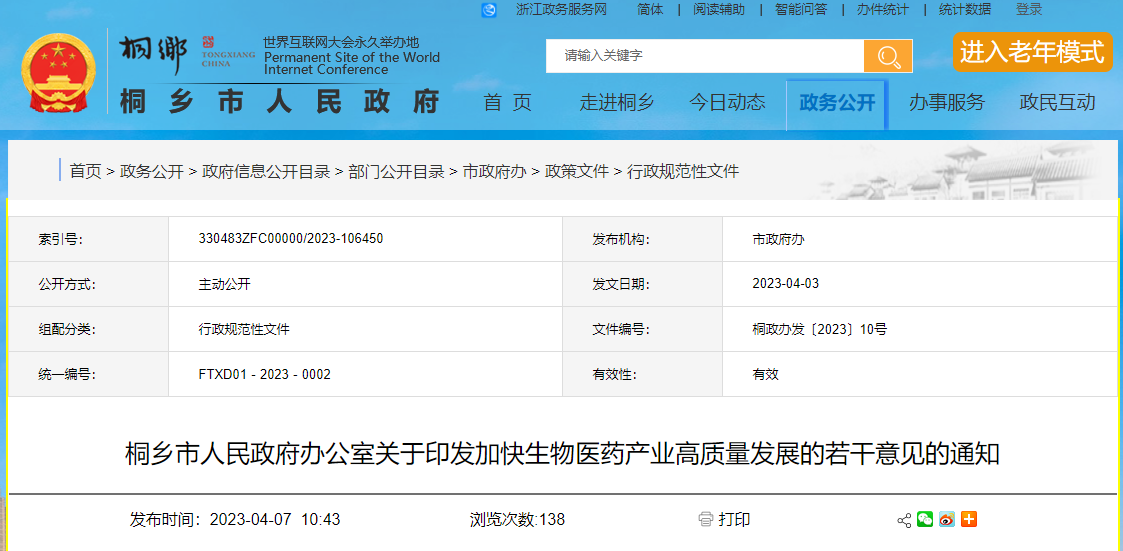Toggle 简体 language conversion
Viewport: 1123px width, 551px height.
[650, 10]
